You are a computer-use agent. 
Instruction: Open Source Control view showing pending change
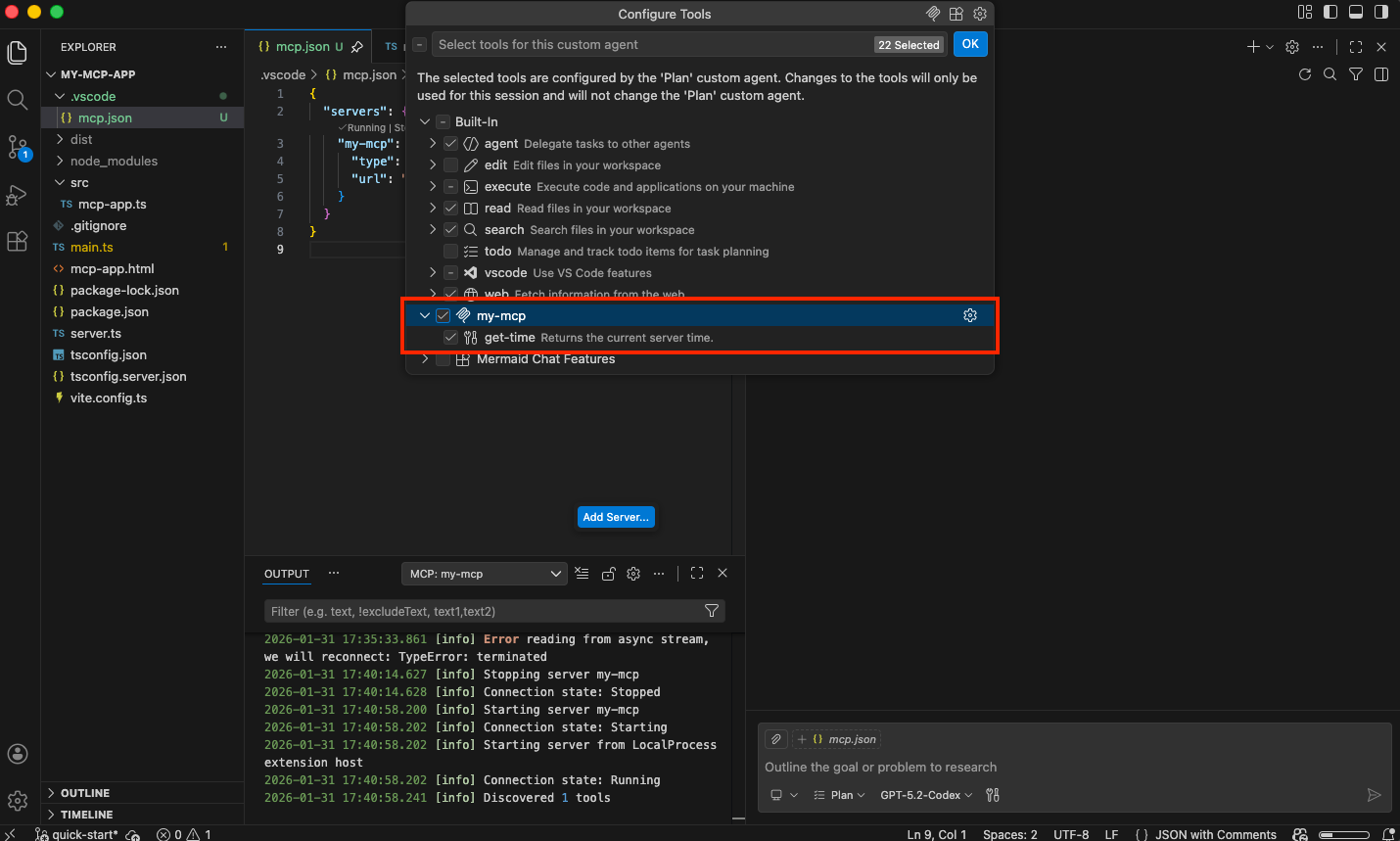coord(18,149)
